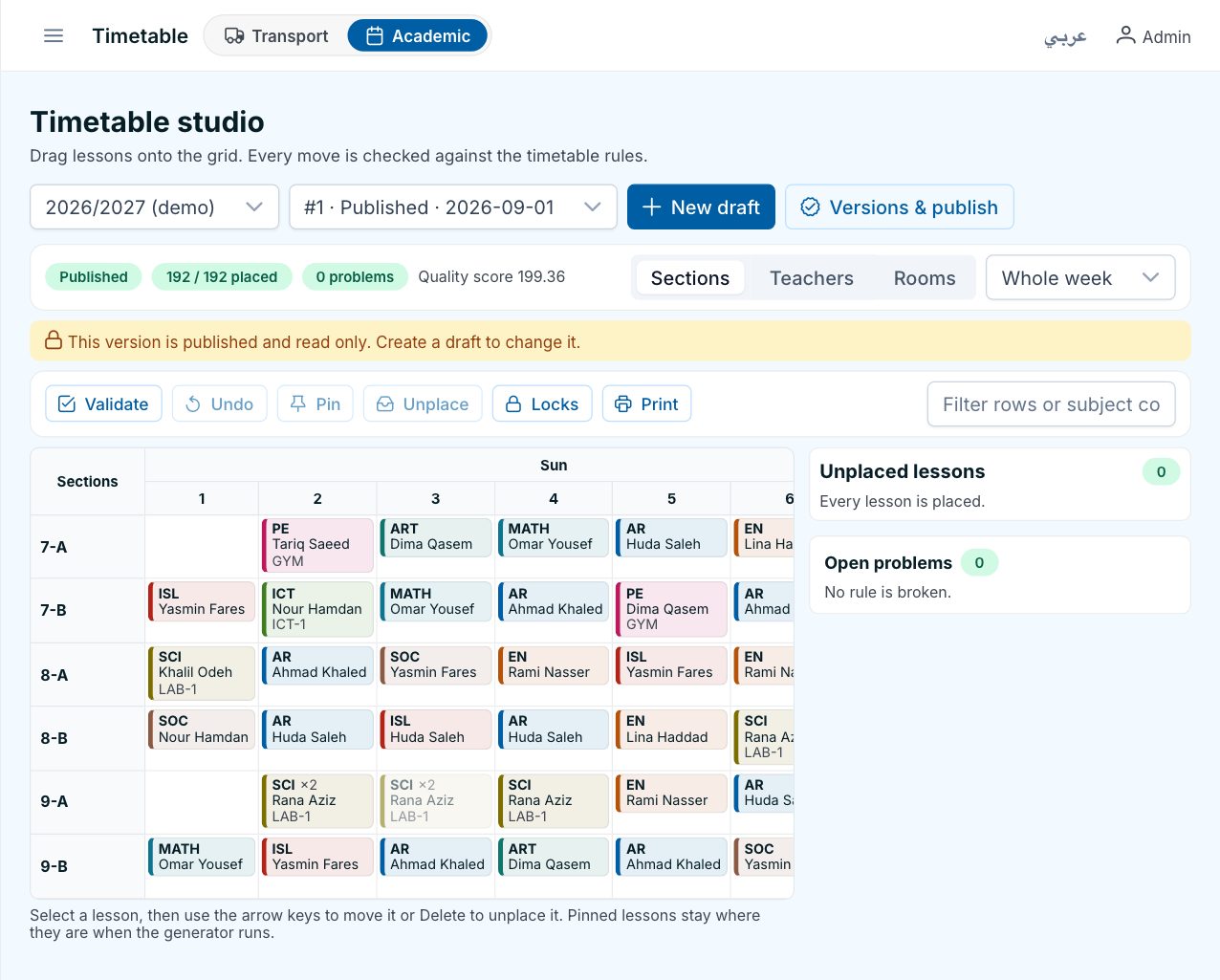Click the New draft button
Image resolution: width=1220 pixels, height=980 pixels.
click(x=701, y=207)
